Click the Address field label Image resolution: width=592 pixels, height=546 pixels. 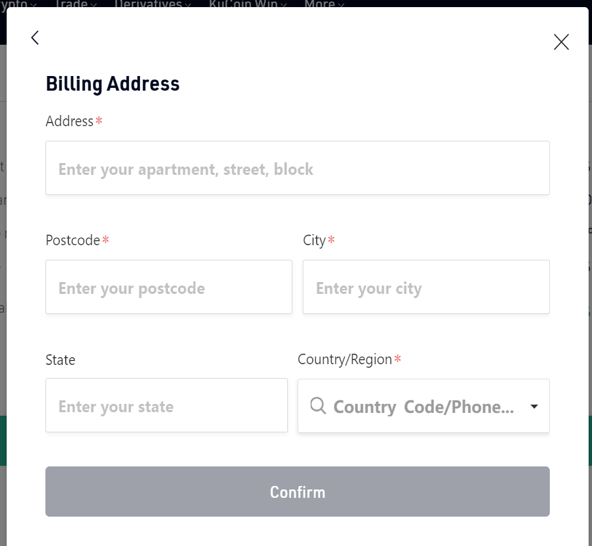click(69, 121)
